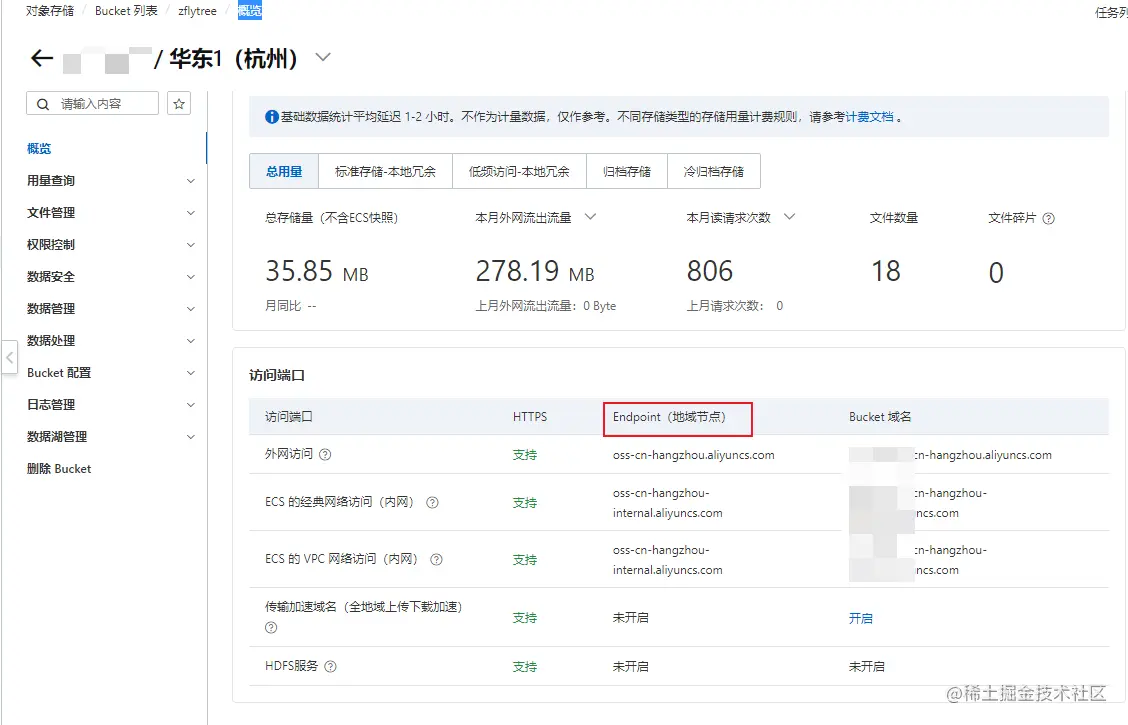Expand 日志管理 in the sidebar

click(x=191, y=405)
